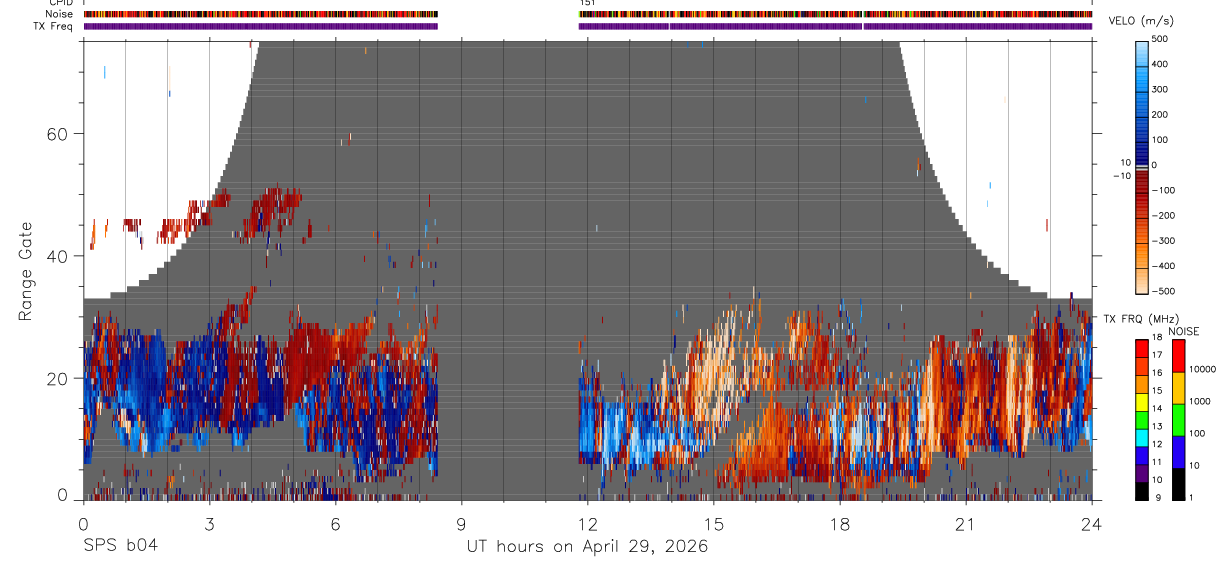
Task: Click the '151' CPID value
Action: click(587, 3)
